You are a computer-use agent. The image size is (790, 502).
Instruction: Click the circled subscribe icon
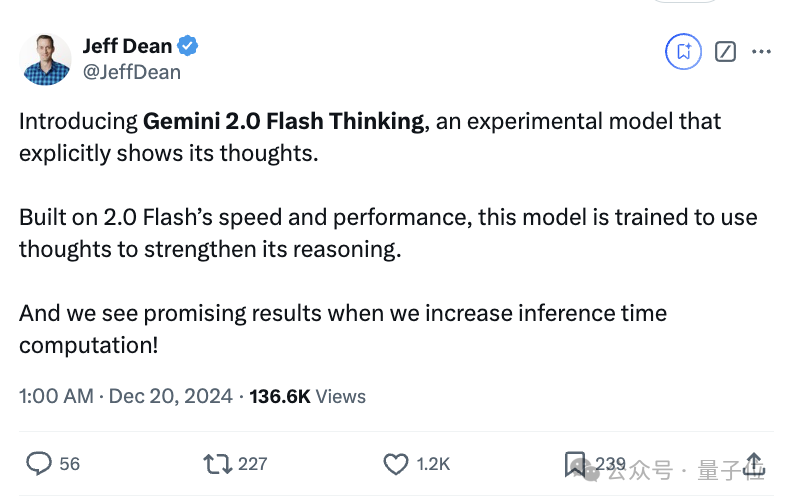click(x=684, y=51)
